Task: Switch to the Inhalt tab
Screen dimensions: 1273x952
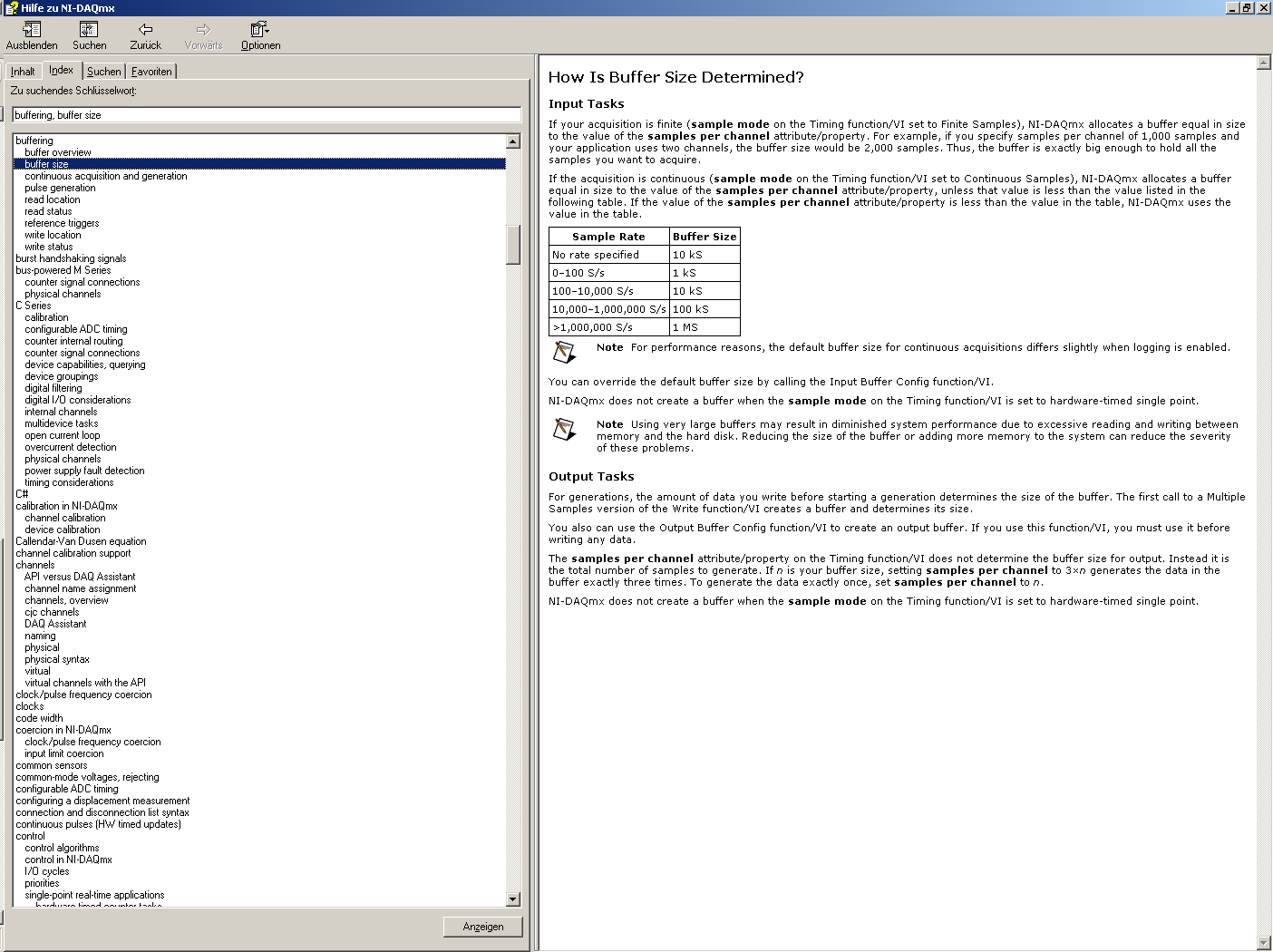Action: 23,72
